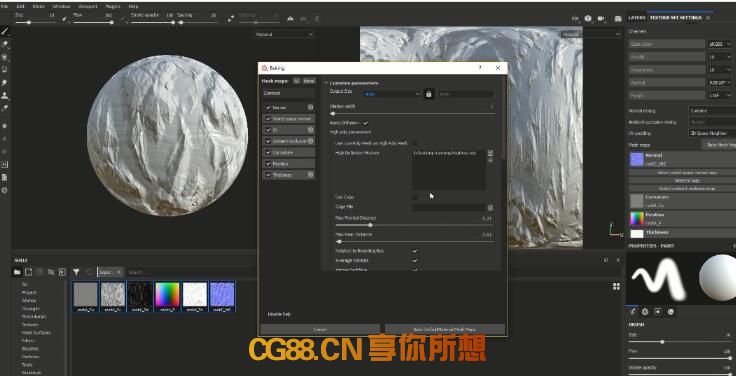Open the Normal mixing dropdown
736x376 pixels.
(712, 111)
